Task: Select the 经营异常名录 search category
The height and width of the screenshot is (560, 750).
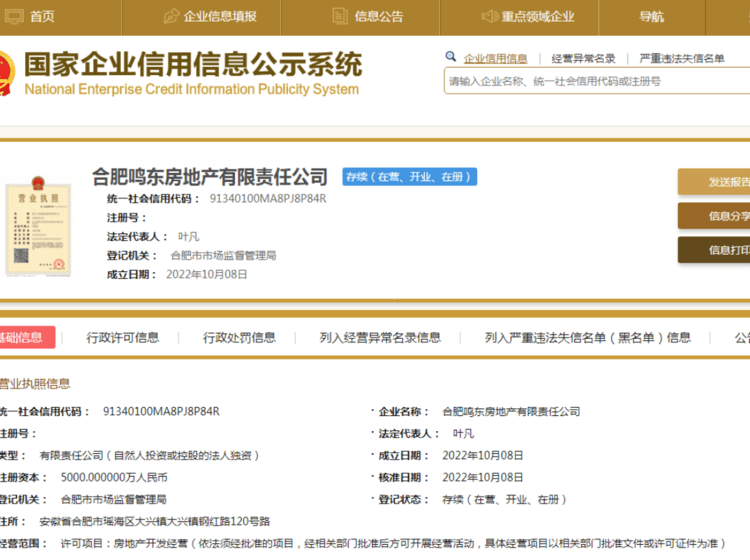Action: pyautogui.click(x=583, y=59)
